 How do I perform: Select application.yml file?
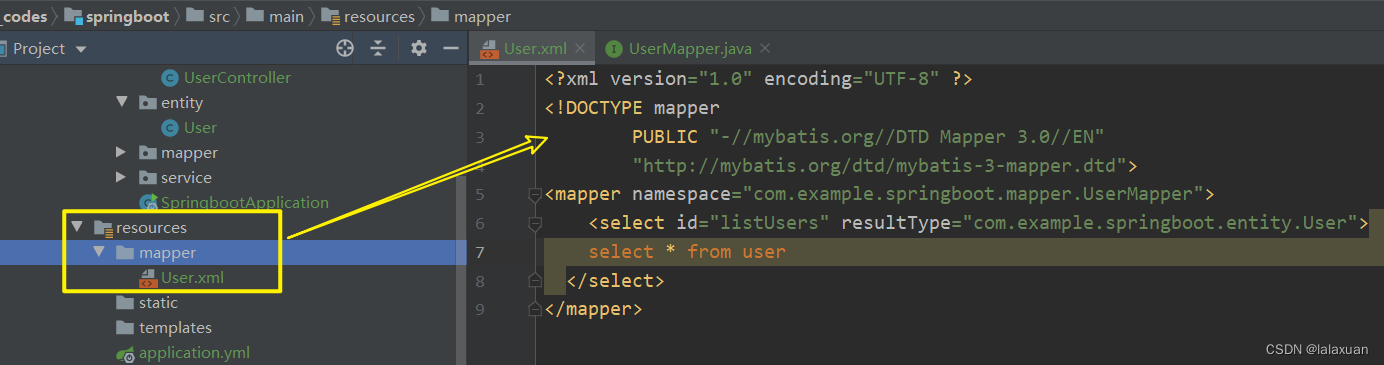pos(194,352)
